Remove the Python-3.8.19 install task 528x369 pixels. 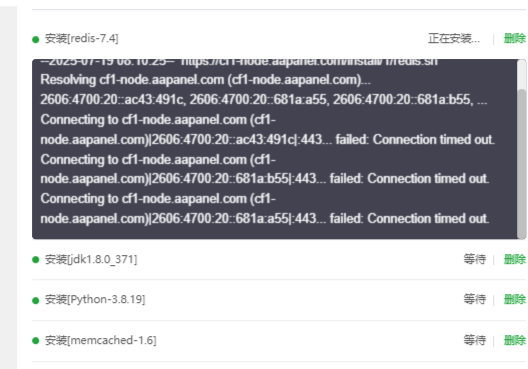click(x=515, y=299)
